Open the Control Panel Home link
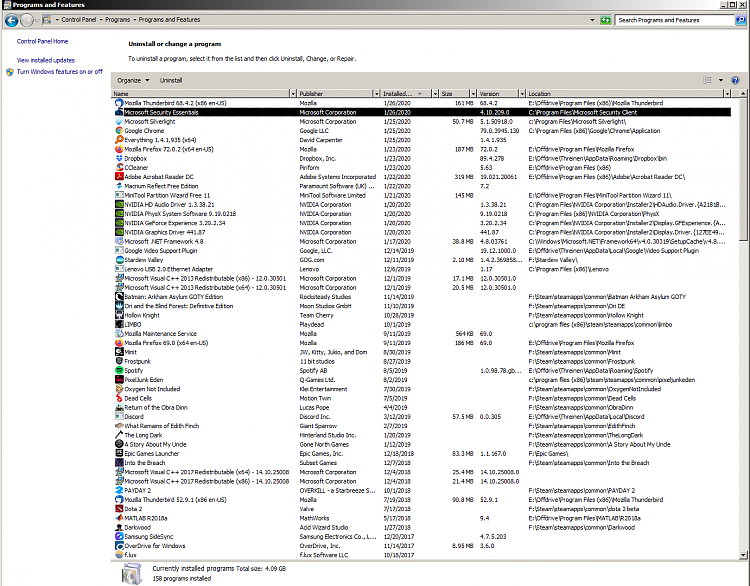 coord(43,42)
